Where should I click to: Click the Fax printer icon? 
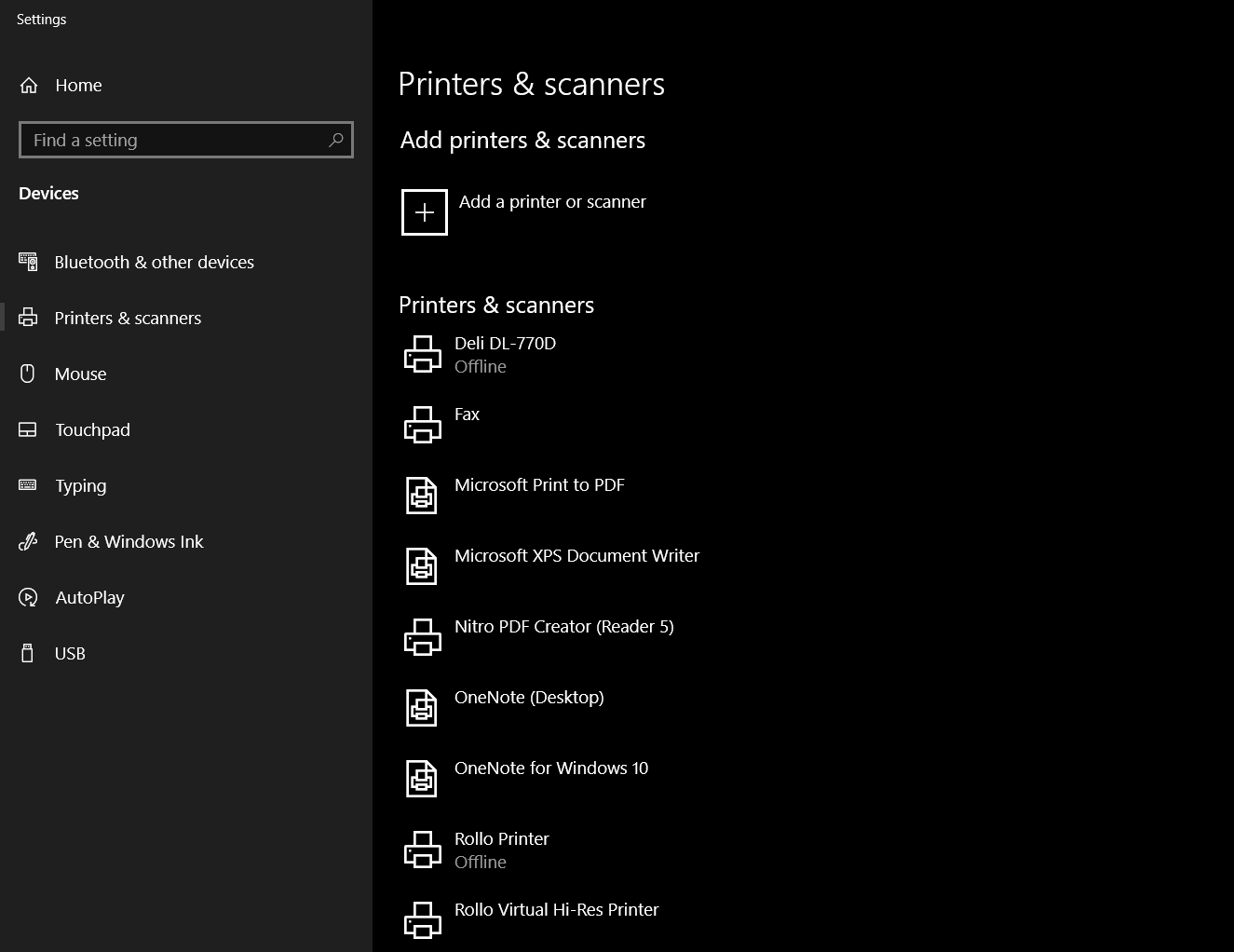(422, 425)
